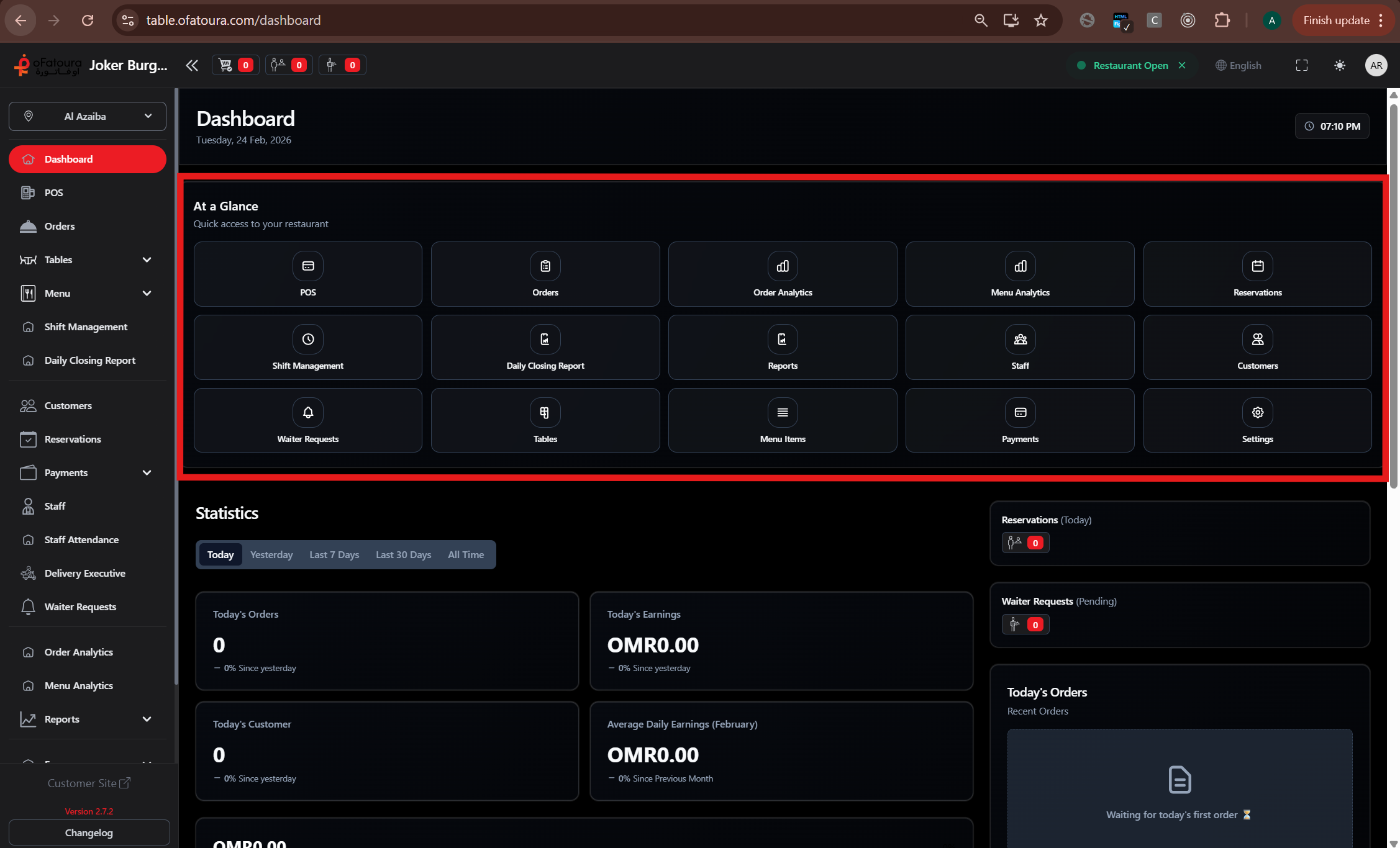Open Order Analytics from At a Glance
This screenshot has height=848, width=1400.
(x=782, y=274)
